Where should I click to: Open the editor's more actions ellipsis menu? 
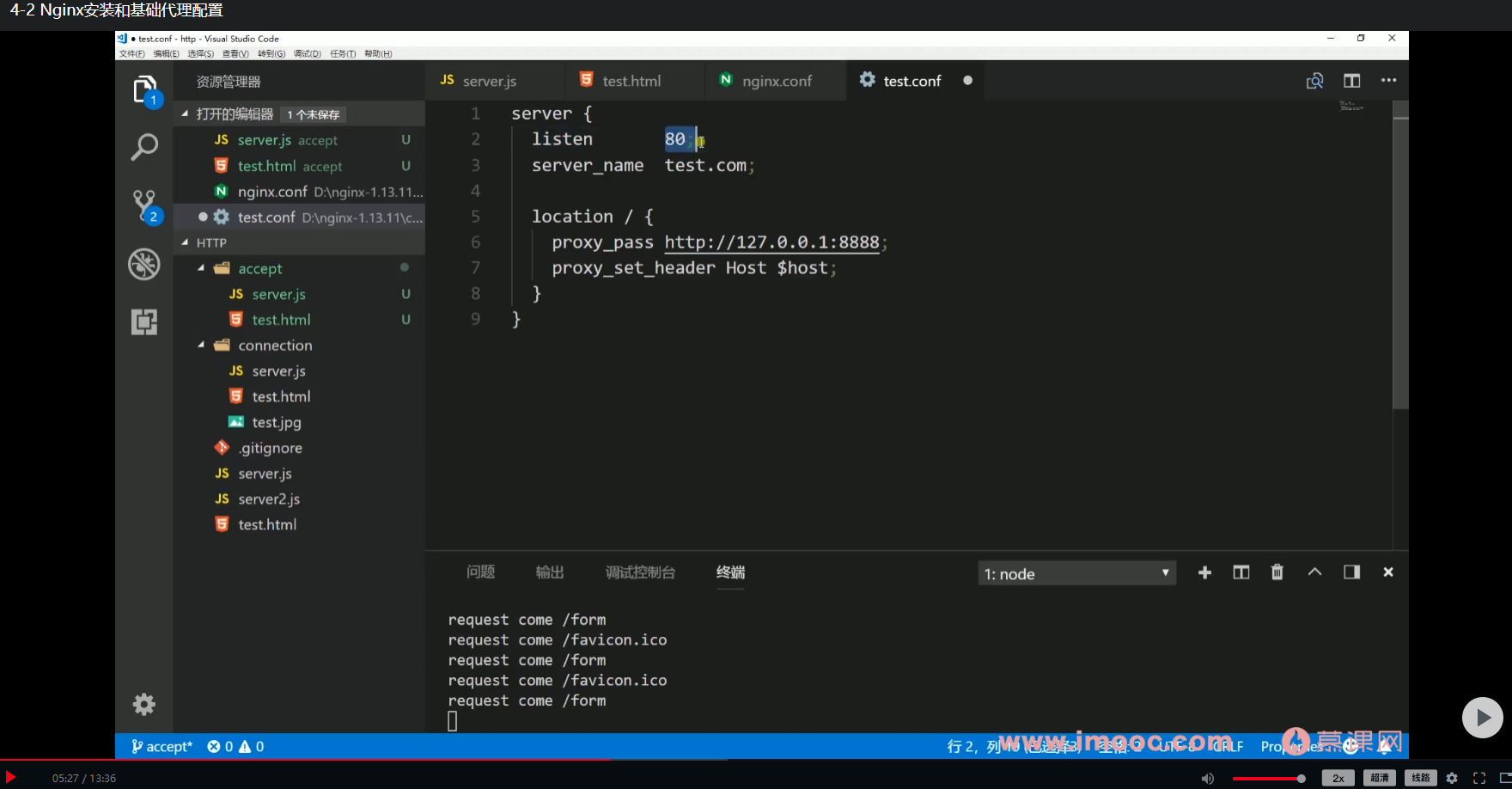point(1388,80)
